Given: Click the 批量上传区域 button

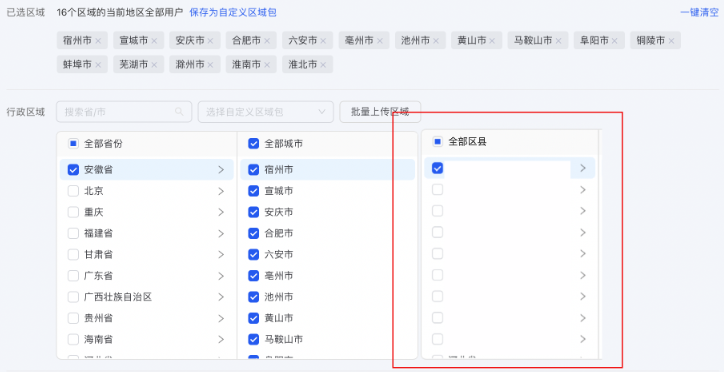Looking at the screenshot, I should tap(380, 112).
